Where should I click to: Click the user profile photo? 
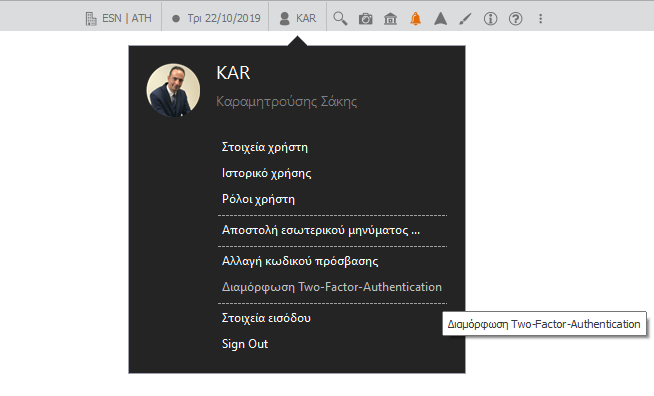point(173,90)
